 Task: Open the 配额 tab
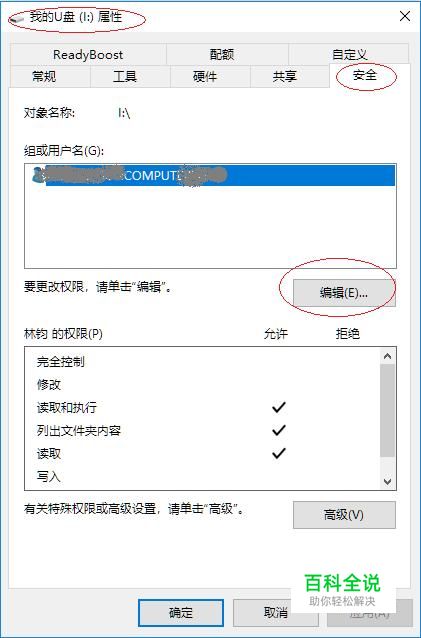222,55
